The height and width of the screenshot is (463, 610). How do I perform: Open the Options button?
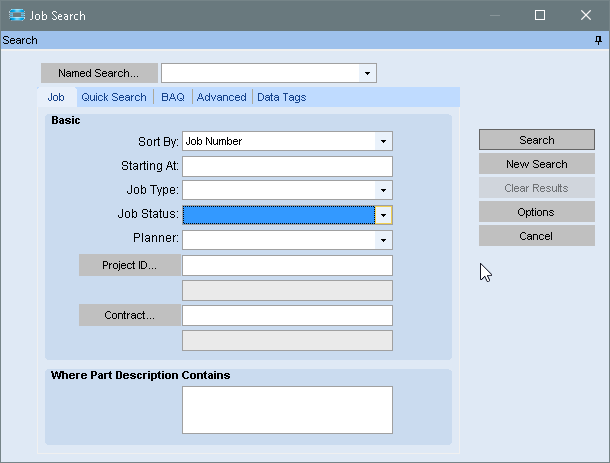(536, 212)
